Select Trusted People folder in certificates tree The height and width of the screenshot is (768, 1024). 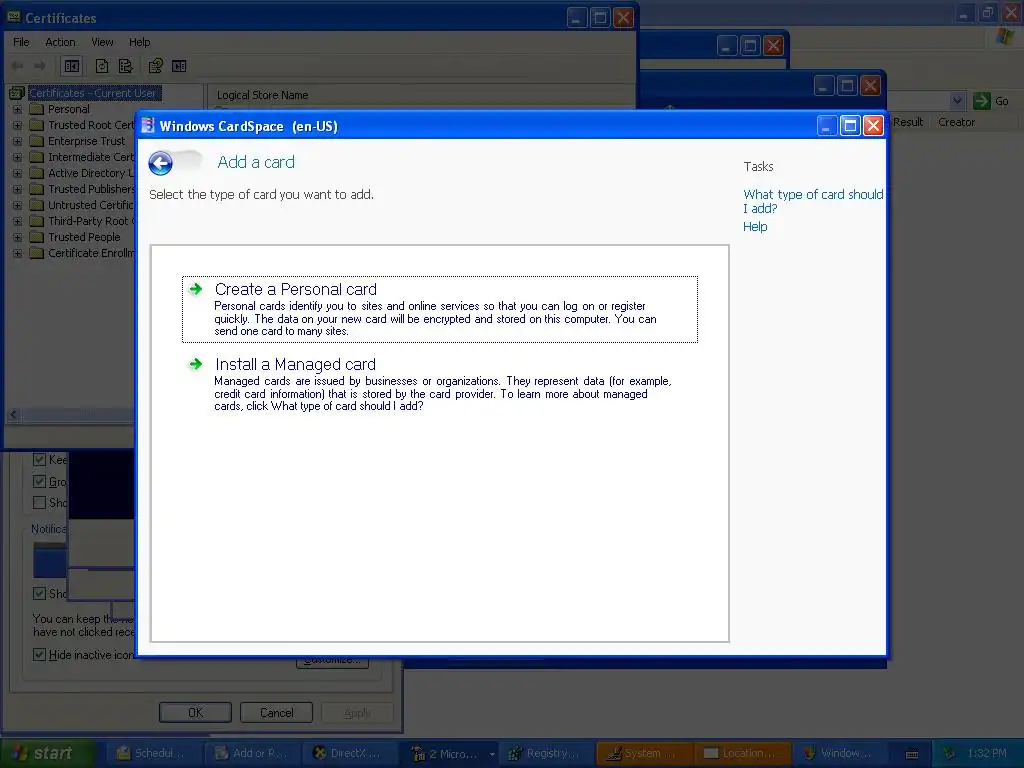click(84, 237)
